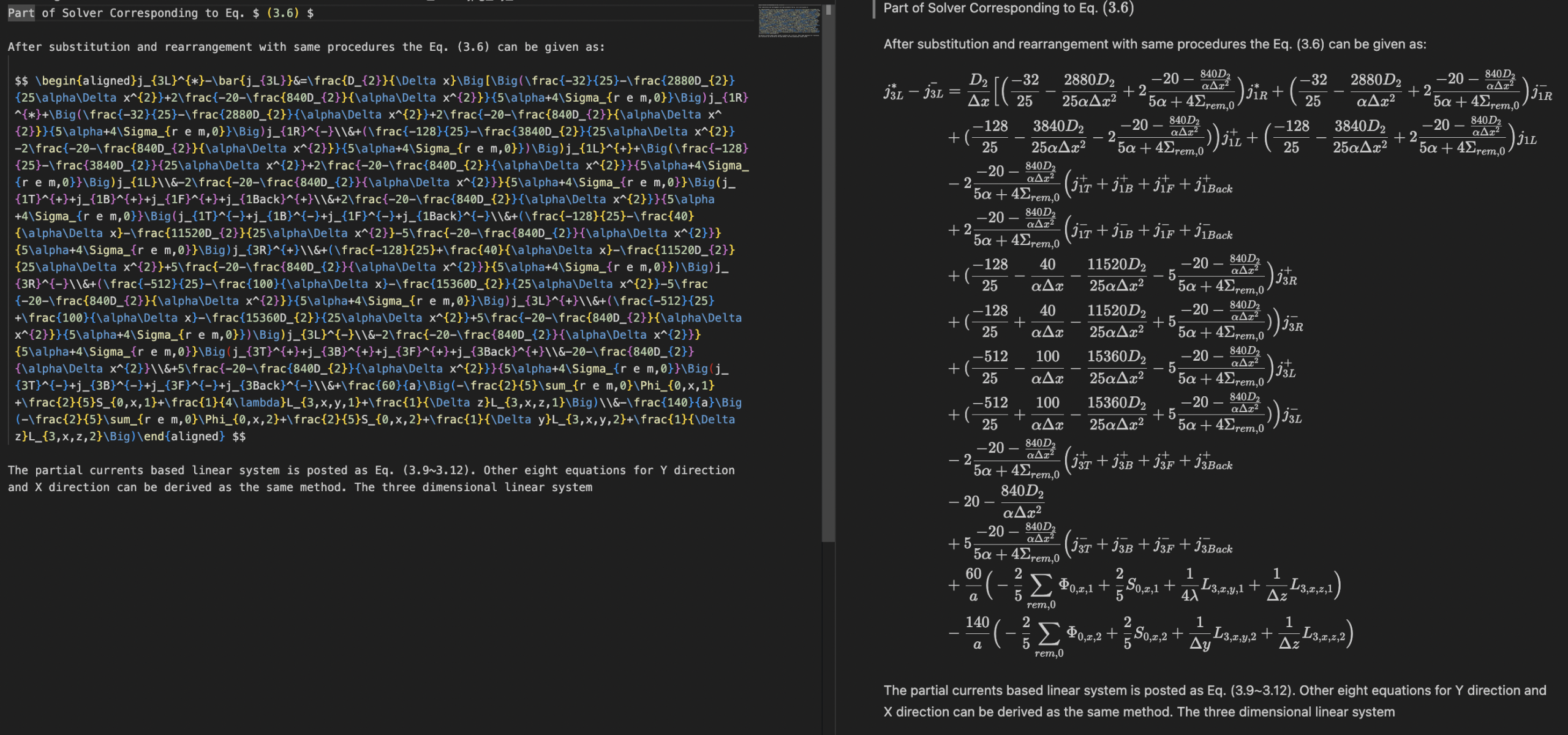Click the highlighted word "Part" in editor heading

click(21, 13)
